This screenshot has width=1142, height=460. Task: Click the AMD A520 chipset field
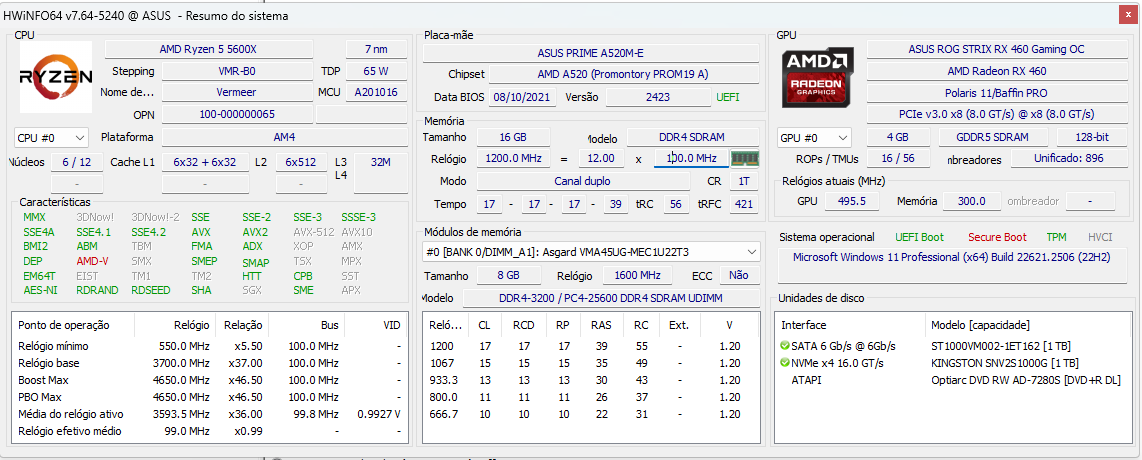point(623,74)
